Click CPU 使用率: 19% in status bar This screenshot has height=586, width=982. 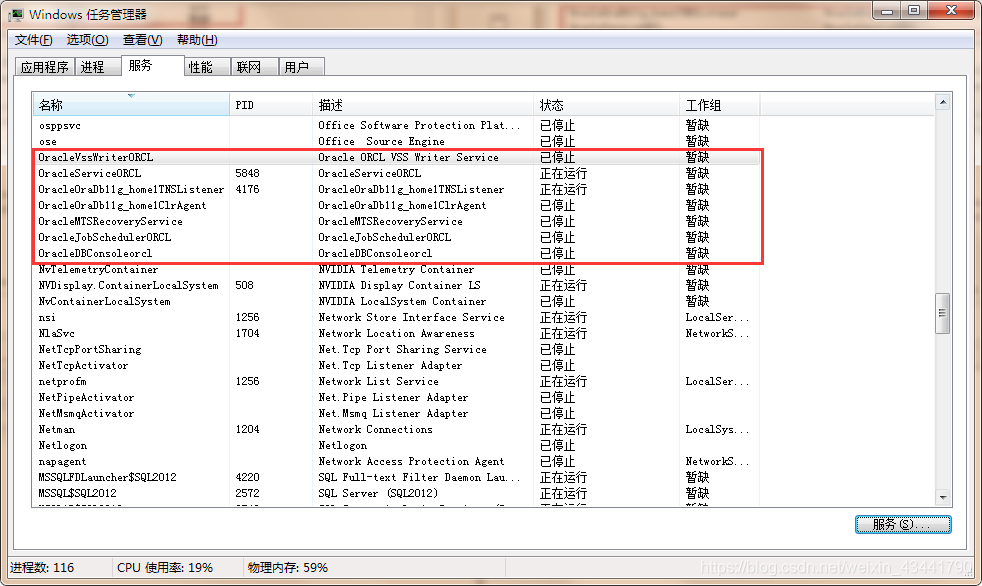tap(165, 568)
